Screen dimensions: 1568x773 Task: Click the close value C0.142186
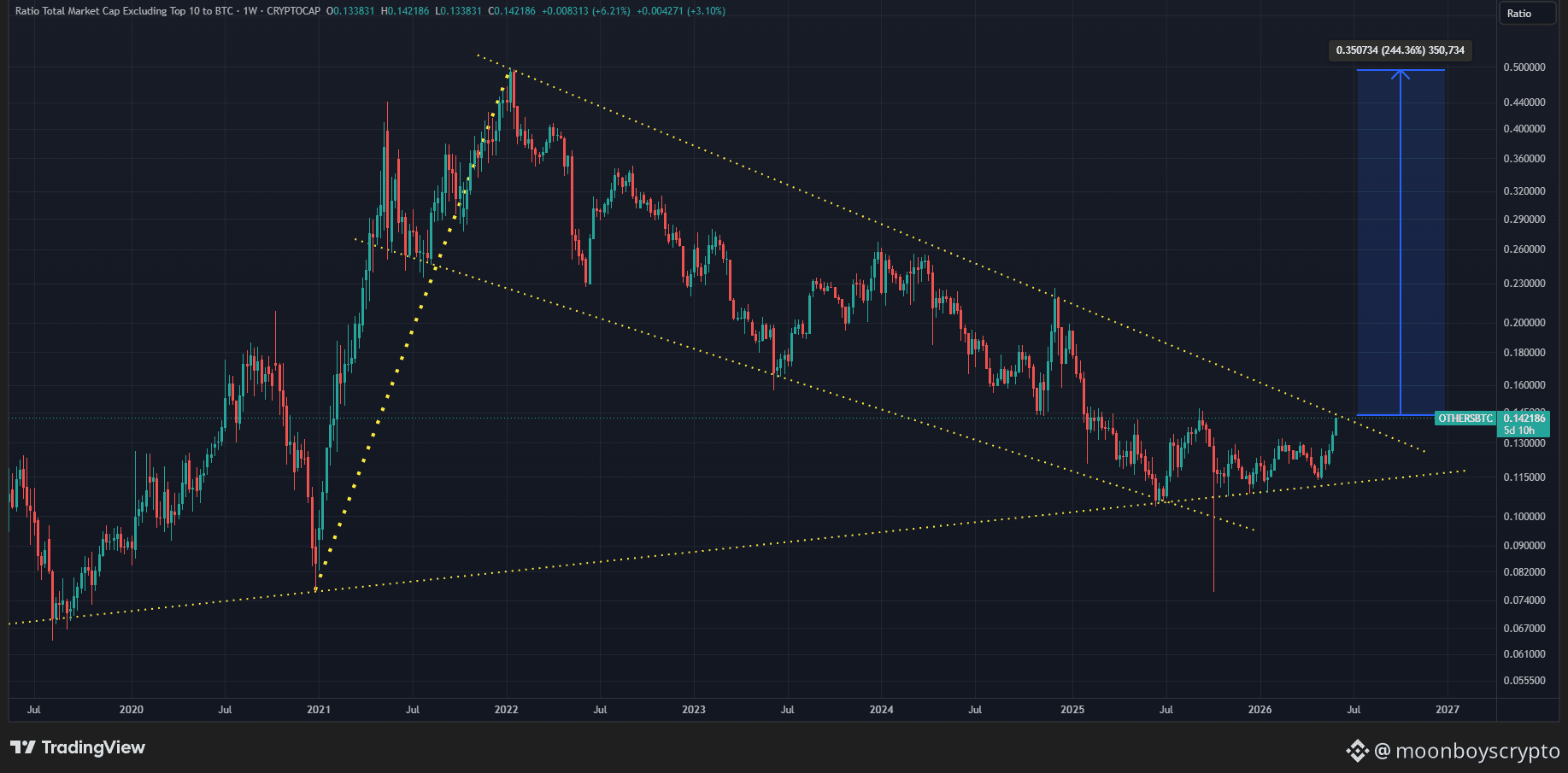512,11
